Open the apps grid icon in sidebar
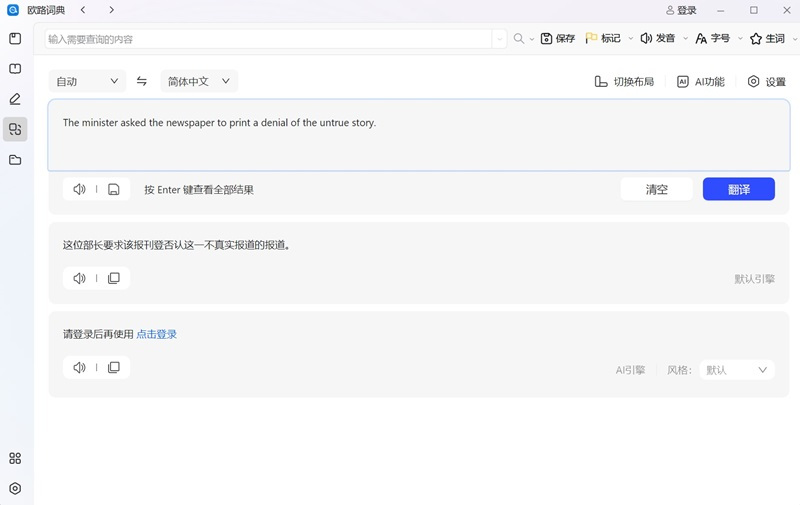The image size is (800, 505). pos(15,458)
